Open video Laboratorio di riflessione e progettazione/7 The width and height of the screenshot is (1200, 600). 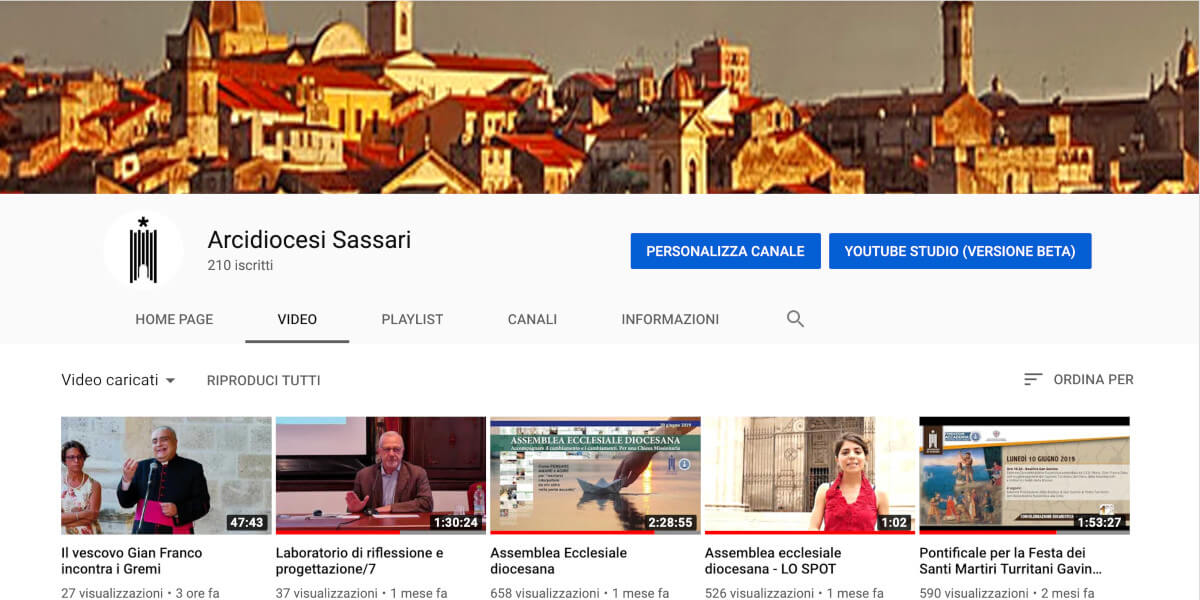click(359, 561)
